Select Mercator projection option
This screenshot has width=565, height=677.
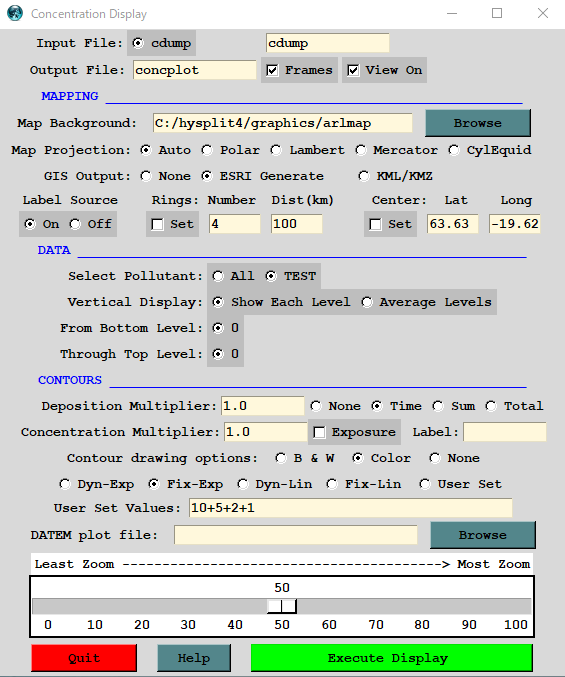click(x=360, y=150)
